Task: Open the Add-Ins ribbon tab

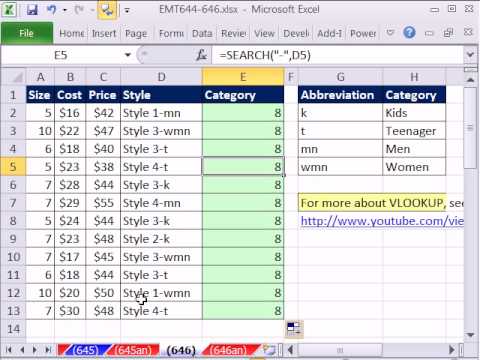Action: point(330,33)
